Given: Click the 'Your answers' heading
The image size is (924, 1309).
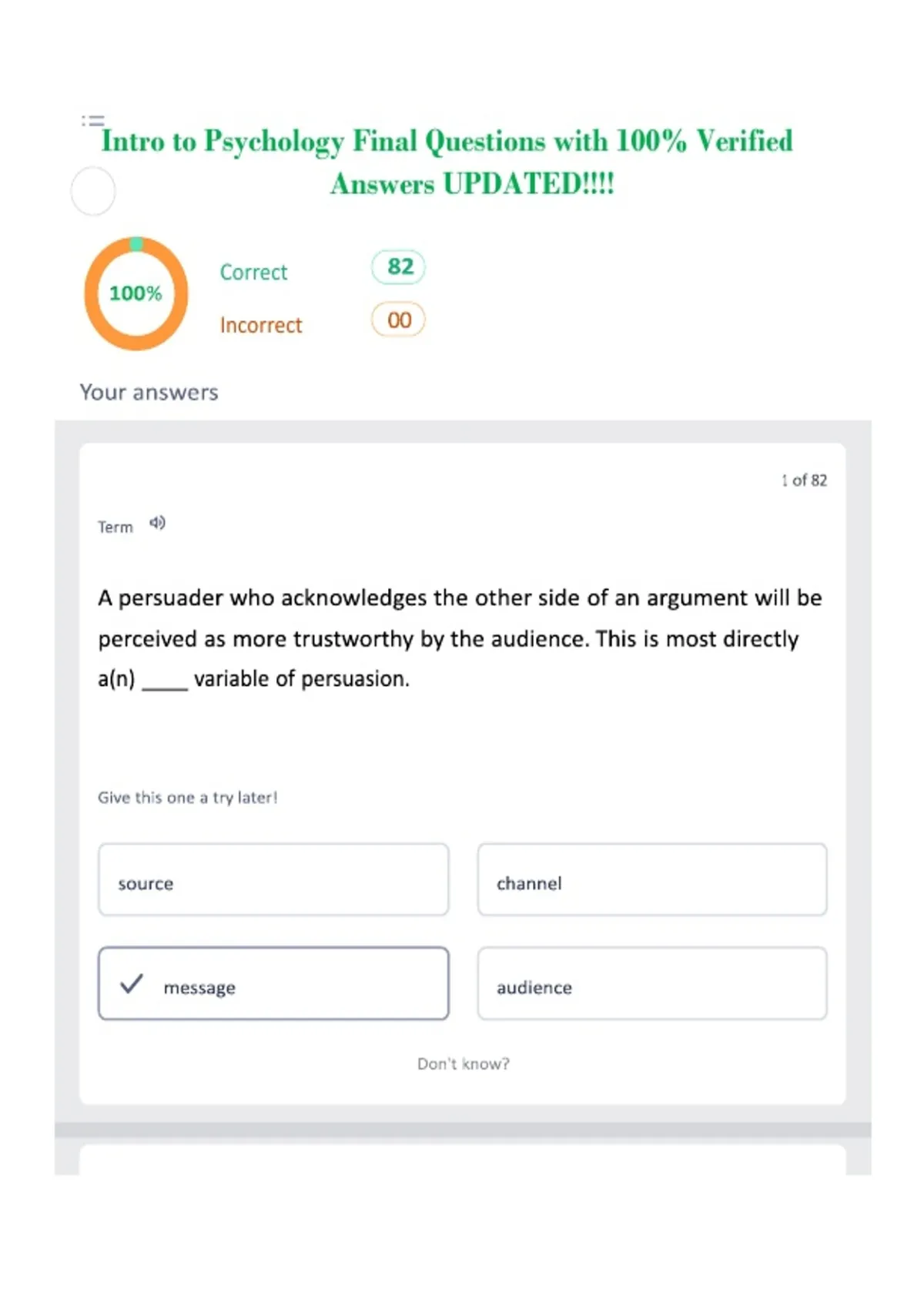Looking at the screenshot, I should pos(149,393).
